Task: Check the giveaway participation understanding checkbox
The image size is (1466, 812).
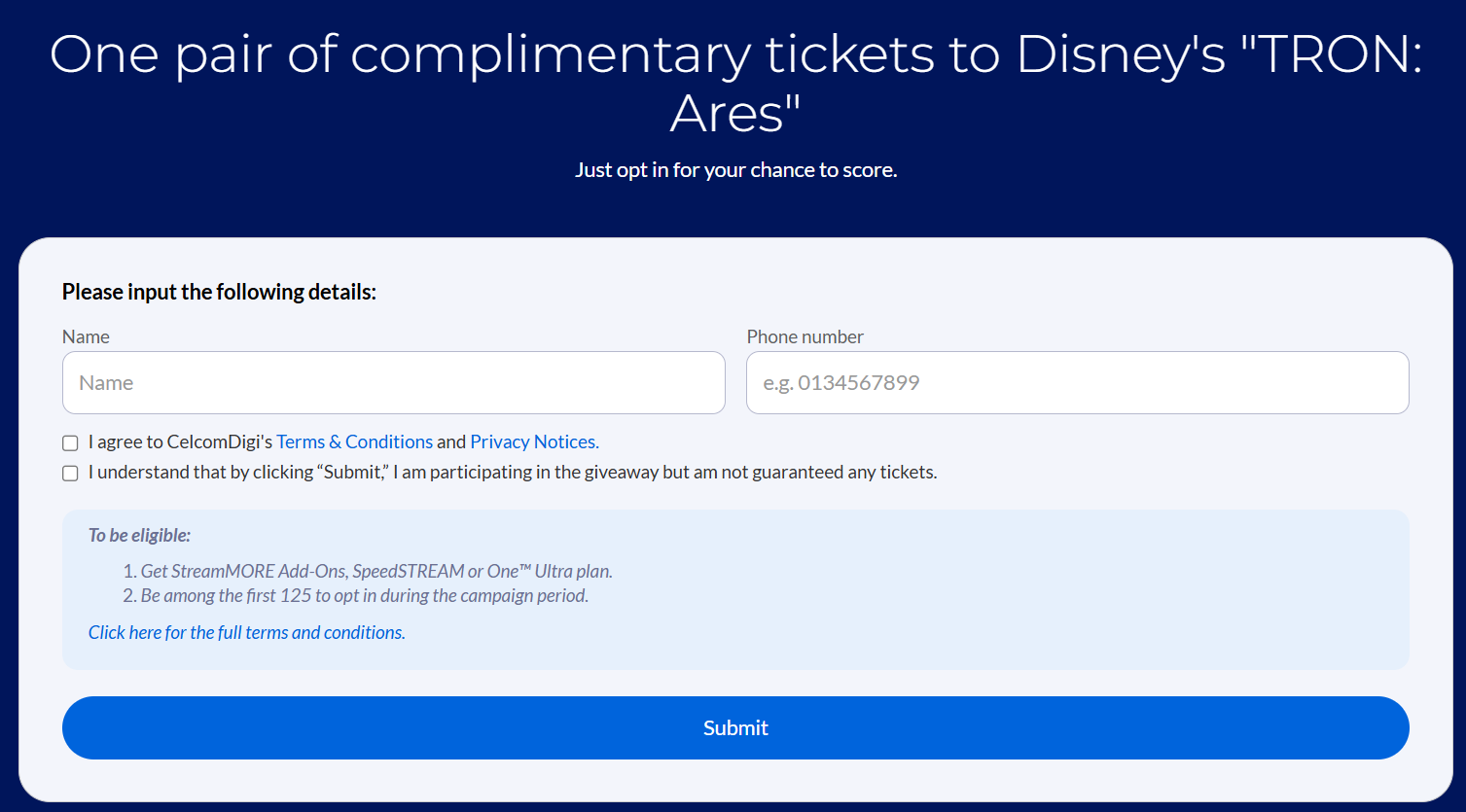Action: tap(70, 474)
